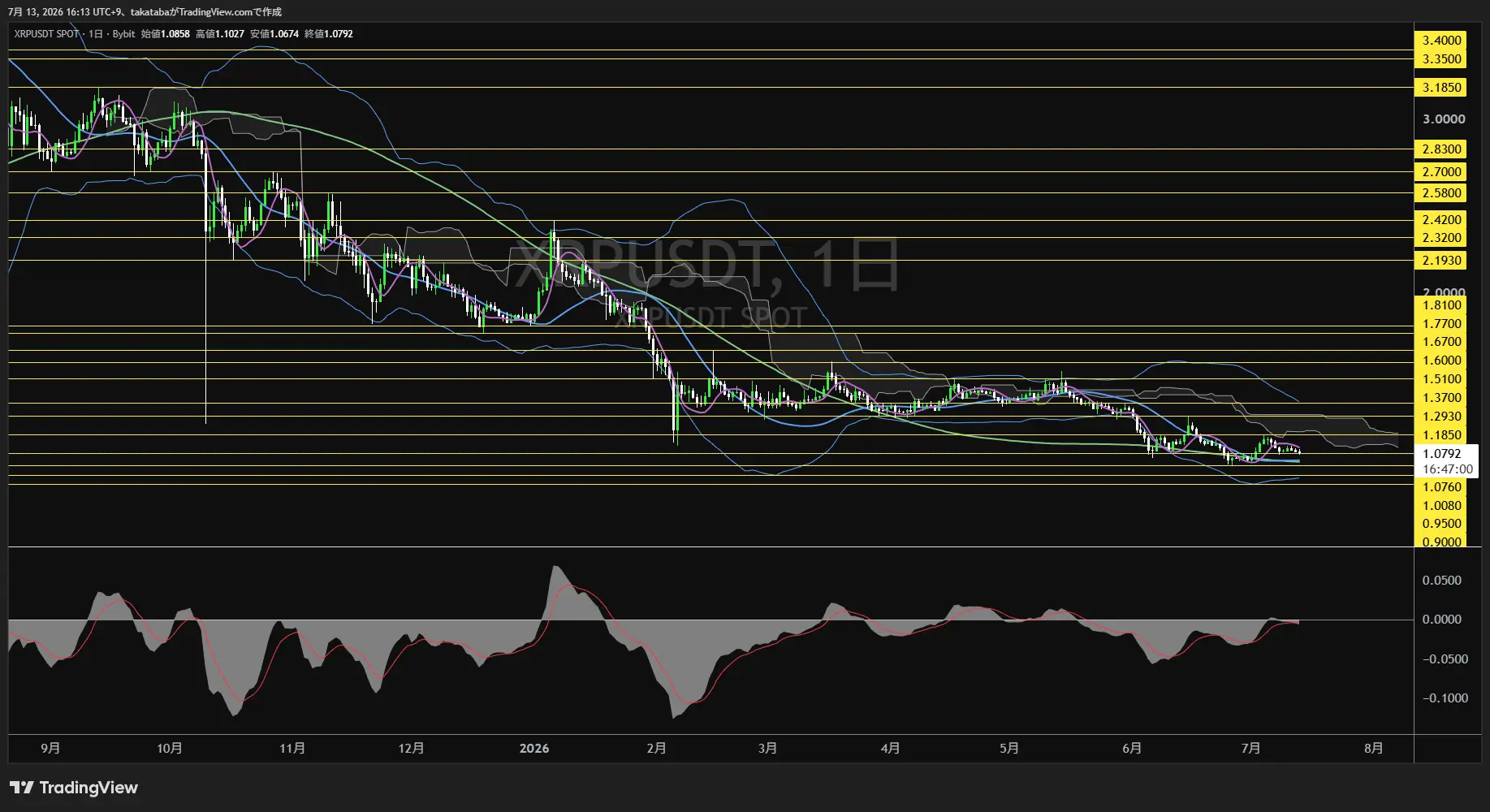Click the 3月 time axis label
Image resolution: width=1490 pixels, height=812 pixels.
767,748
